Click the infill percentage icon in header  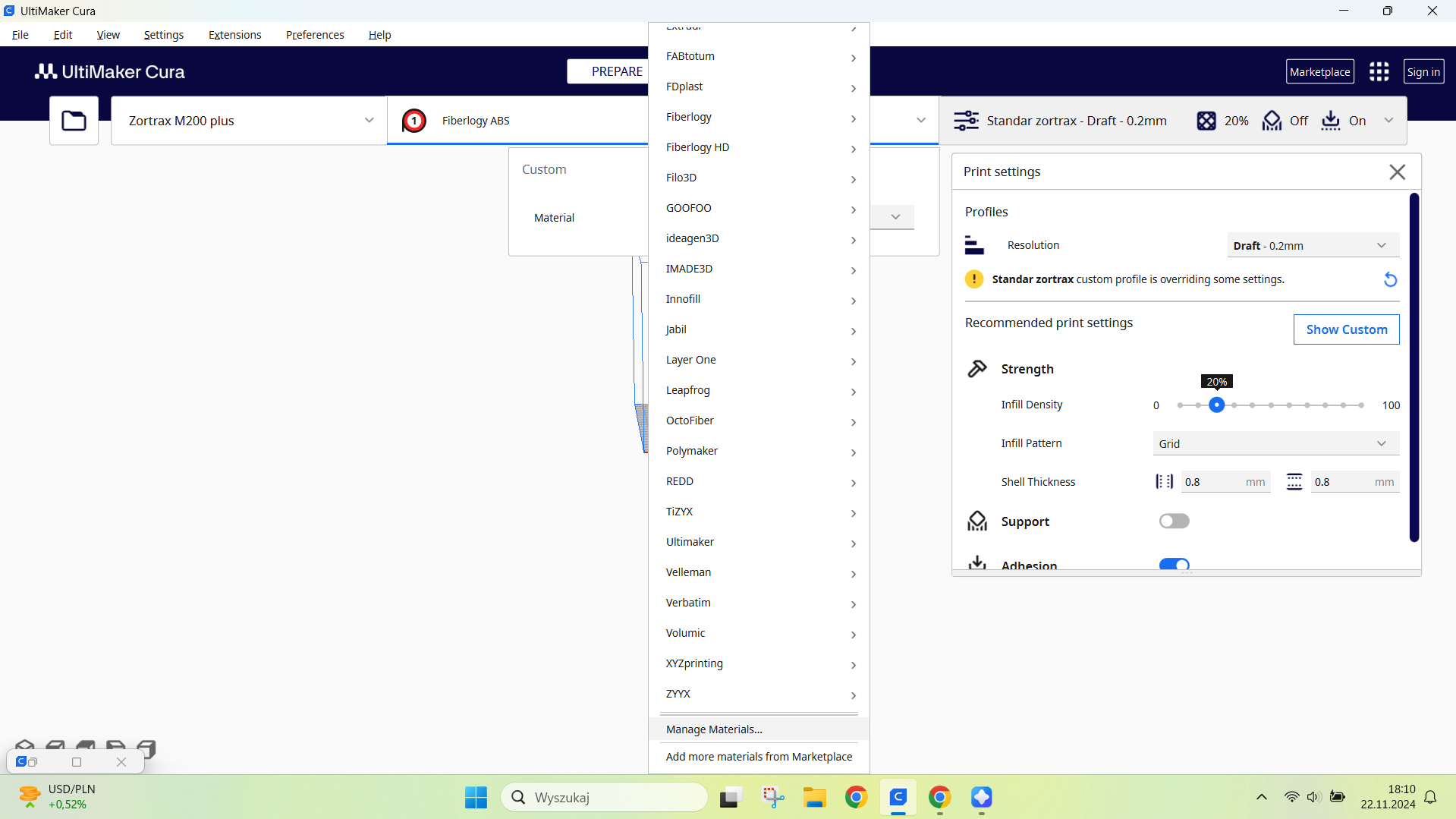pos(1206,121)
